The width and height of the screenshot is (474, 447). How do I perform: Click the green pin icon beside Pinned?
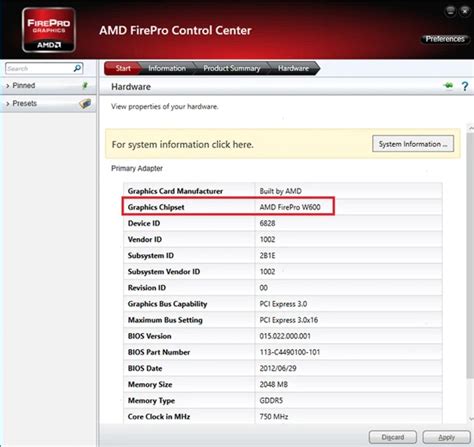coord(85,86)
